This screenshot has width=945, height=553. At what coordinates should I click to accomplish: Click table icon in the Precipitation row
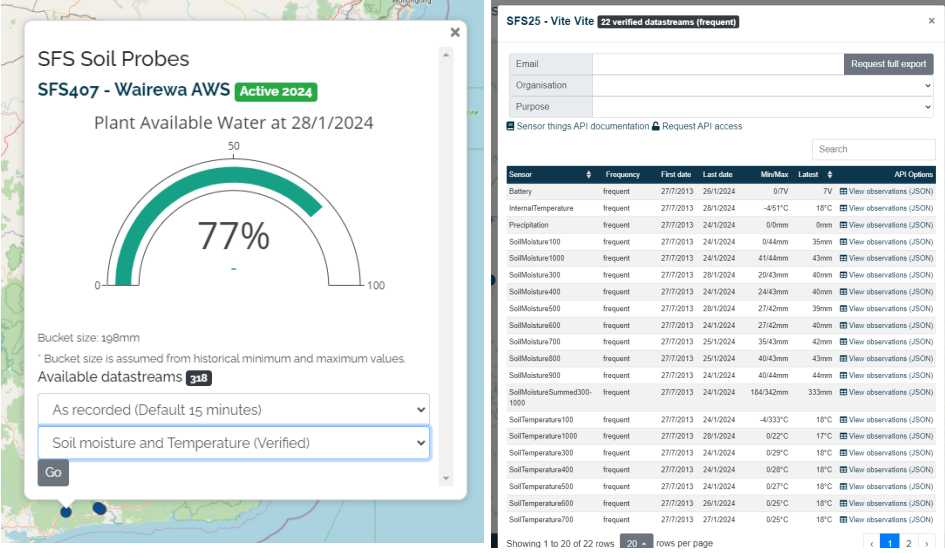click(843, 225)
